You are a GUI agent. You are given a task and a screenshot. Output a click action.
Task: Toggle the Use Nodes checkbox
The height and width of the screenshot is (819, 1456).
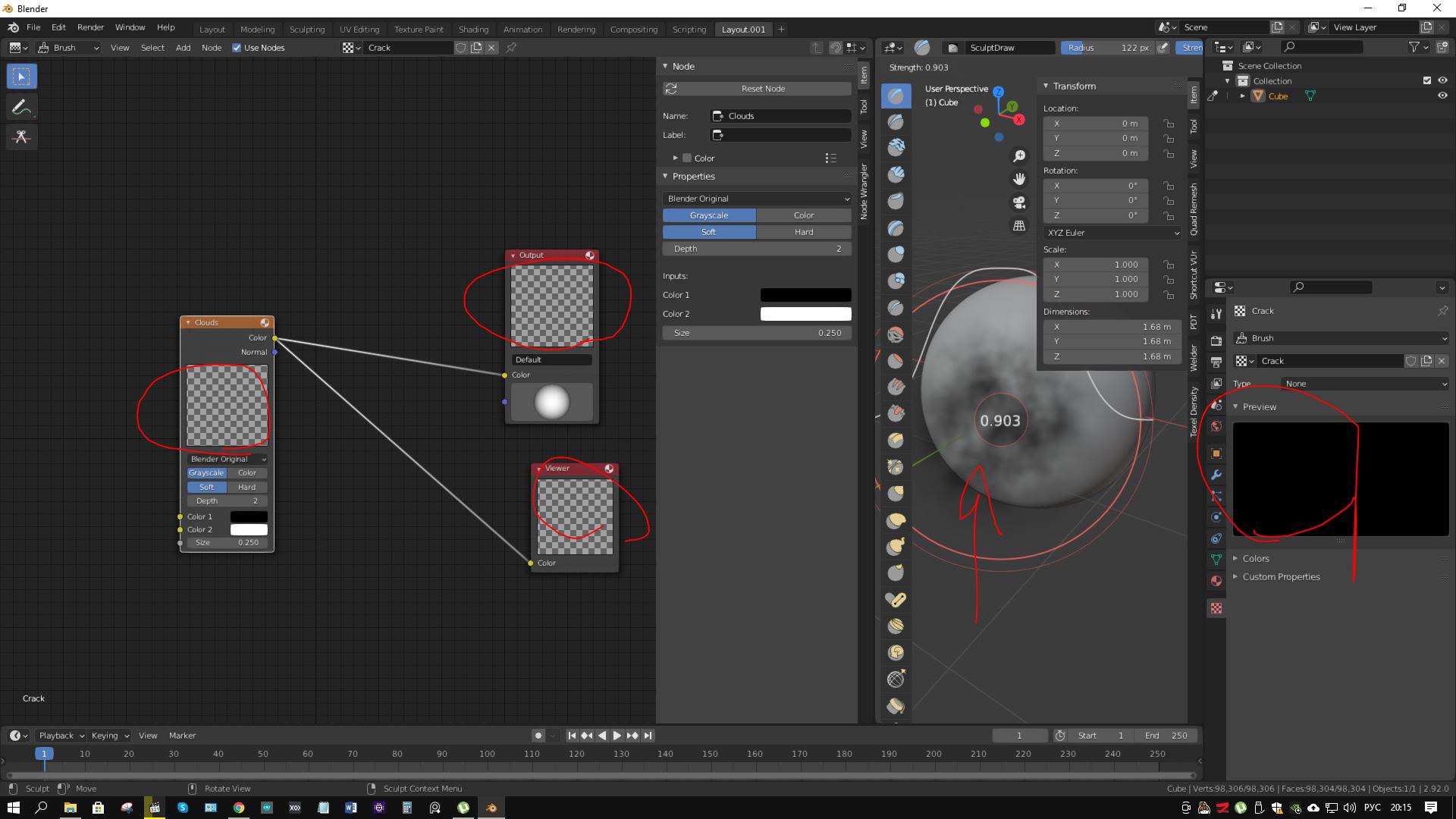click(237, 48)
